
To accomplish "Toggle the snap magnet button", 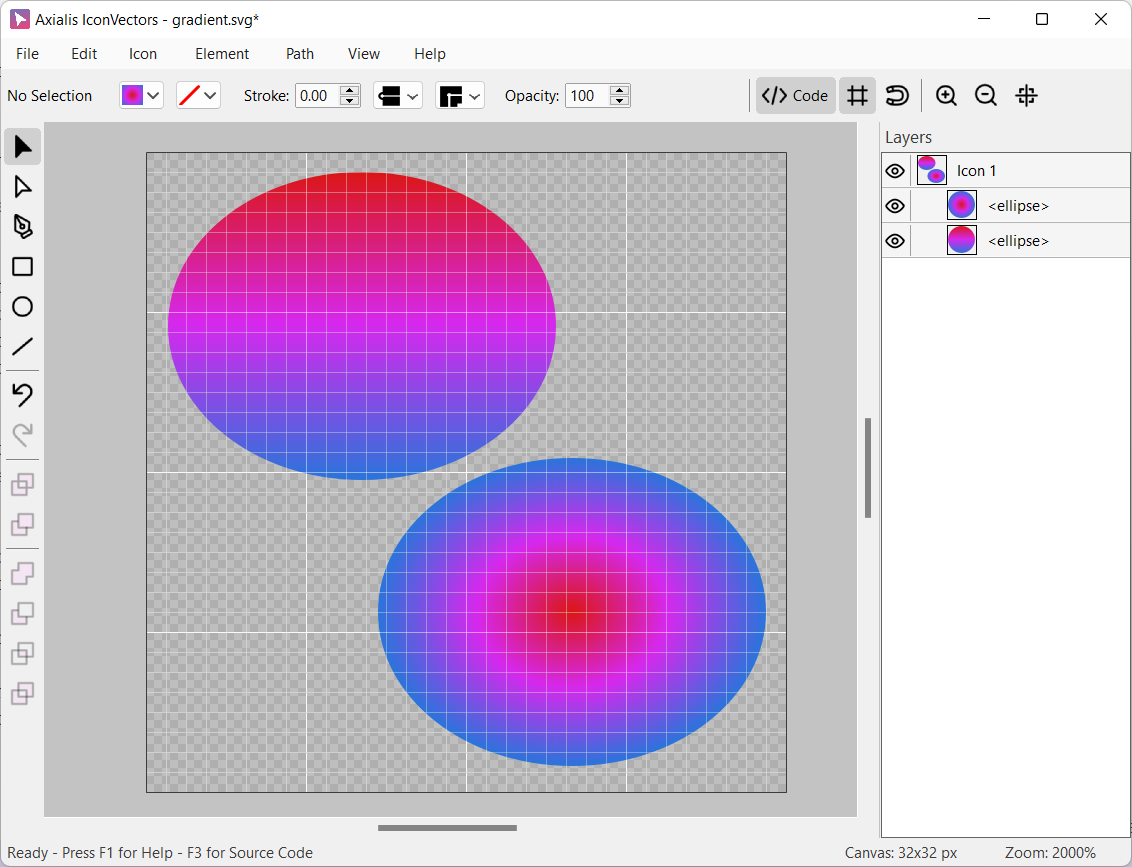I will (x=897, y=96).
